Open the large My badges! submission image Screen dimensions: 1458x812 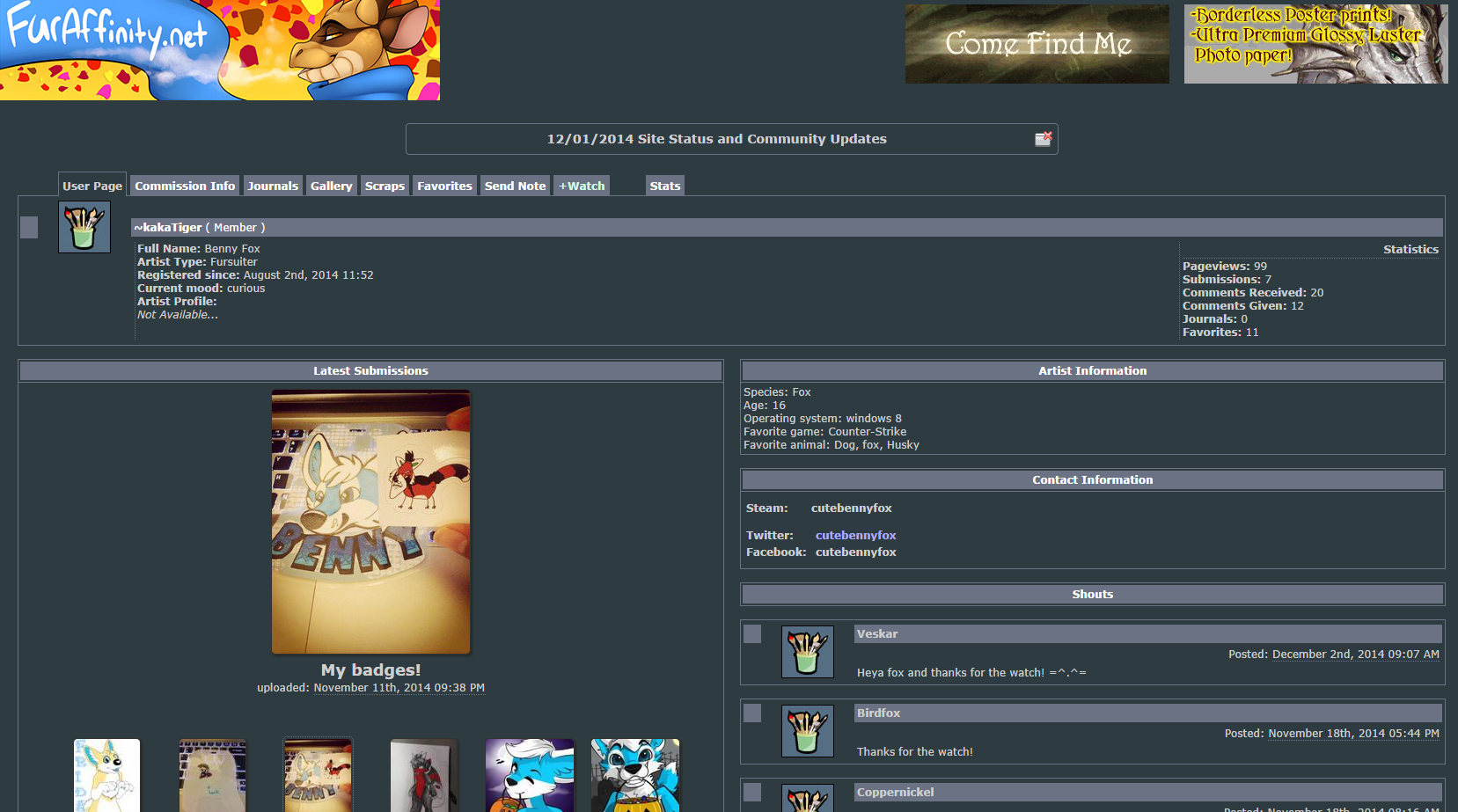(370, 522)
